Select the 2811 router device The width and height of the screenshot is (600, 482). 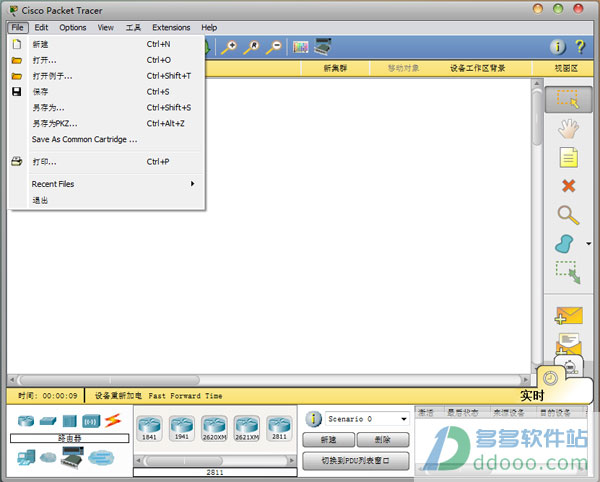pyautogui.click(x=279, y=428)
